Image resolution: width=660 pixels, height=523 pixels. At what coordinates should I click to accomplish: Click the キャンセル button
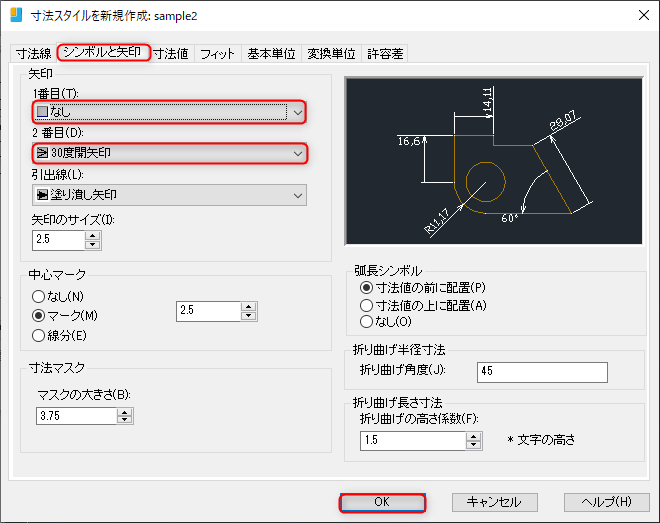point(495,502)
